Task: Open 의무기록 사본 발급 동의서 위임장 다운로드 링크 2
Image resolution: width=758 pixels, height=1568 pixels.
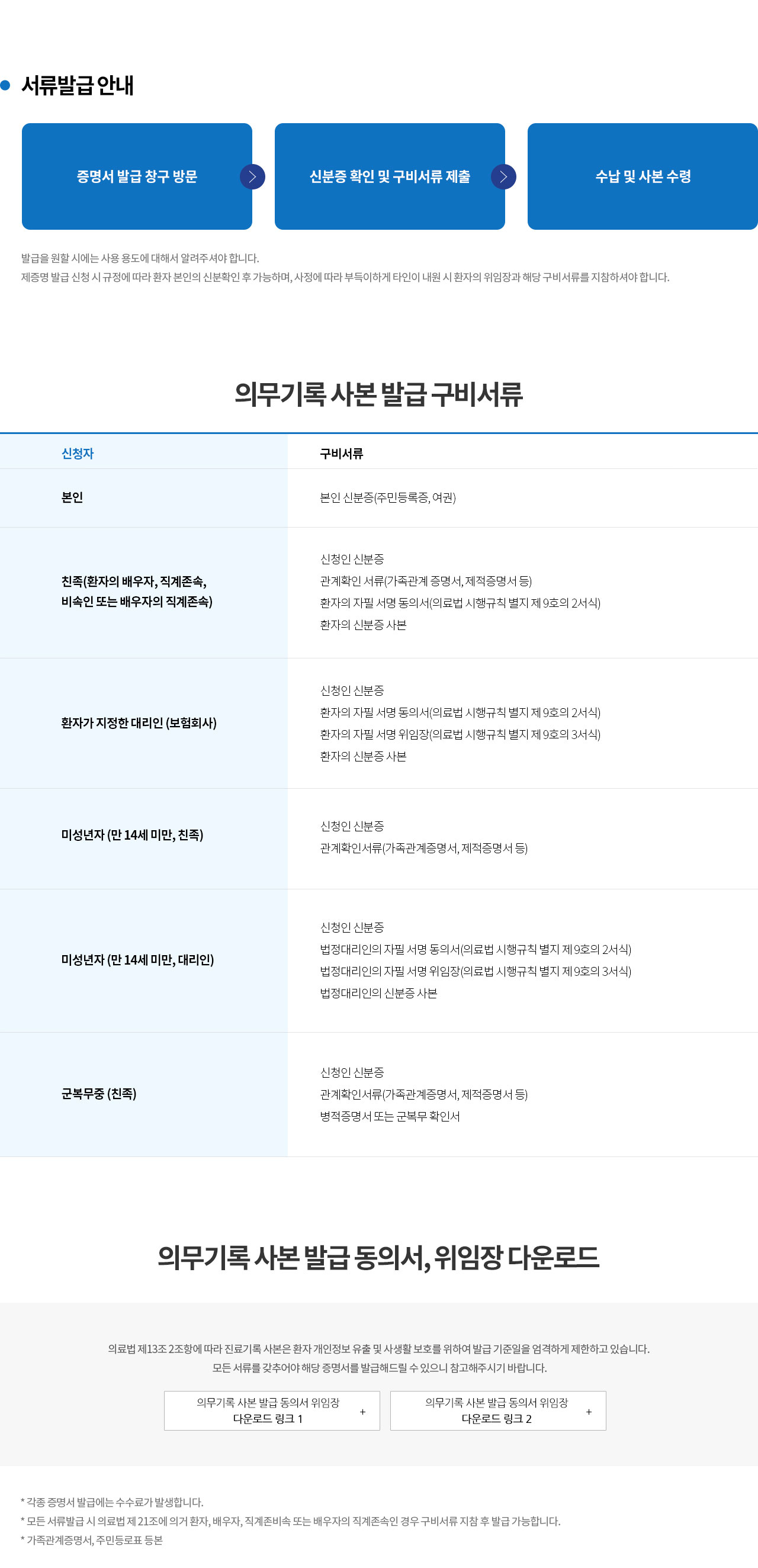Action: tap(498, 1410)
